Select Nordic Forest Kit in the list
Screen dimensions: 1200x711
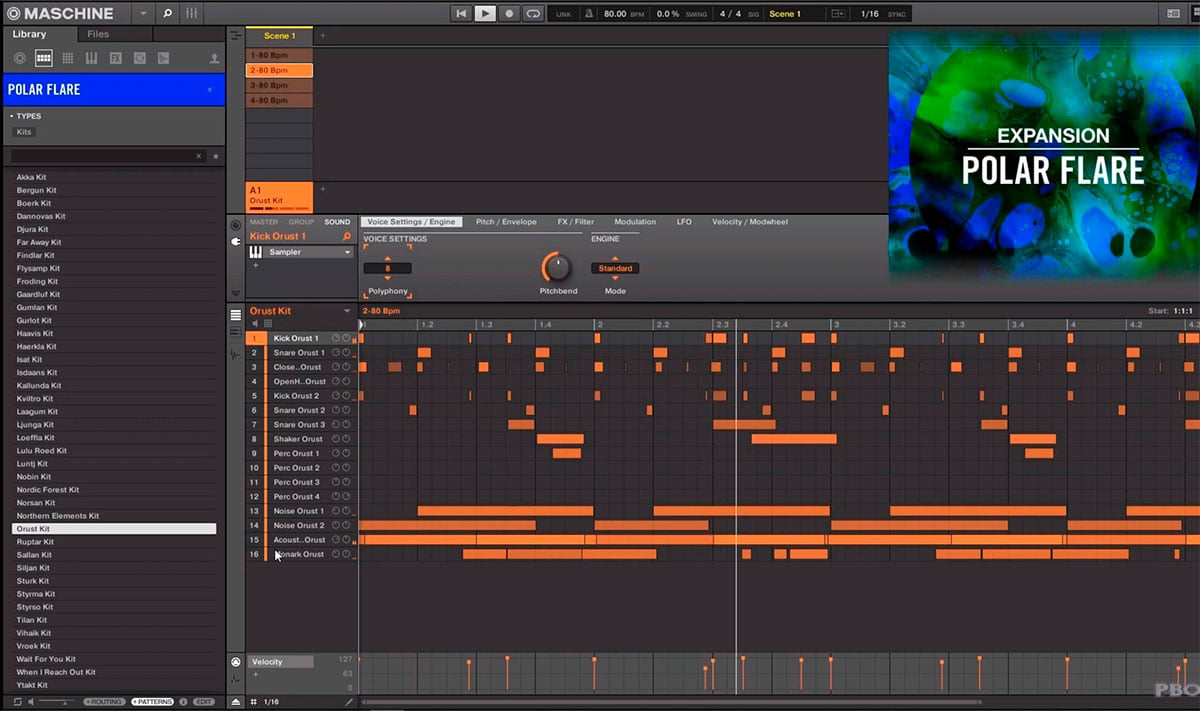pos(113,490)
